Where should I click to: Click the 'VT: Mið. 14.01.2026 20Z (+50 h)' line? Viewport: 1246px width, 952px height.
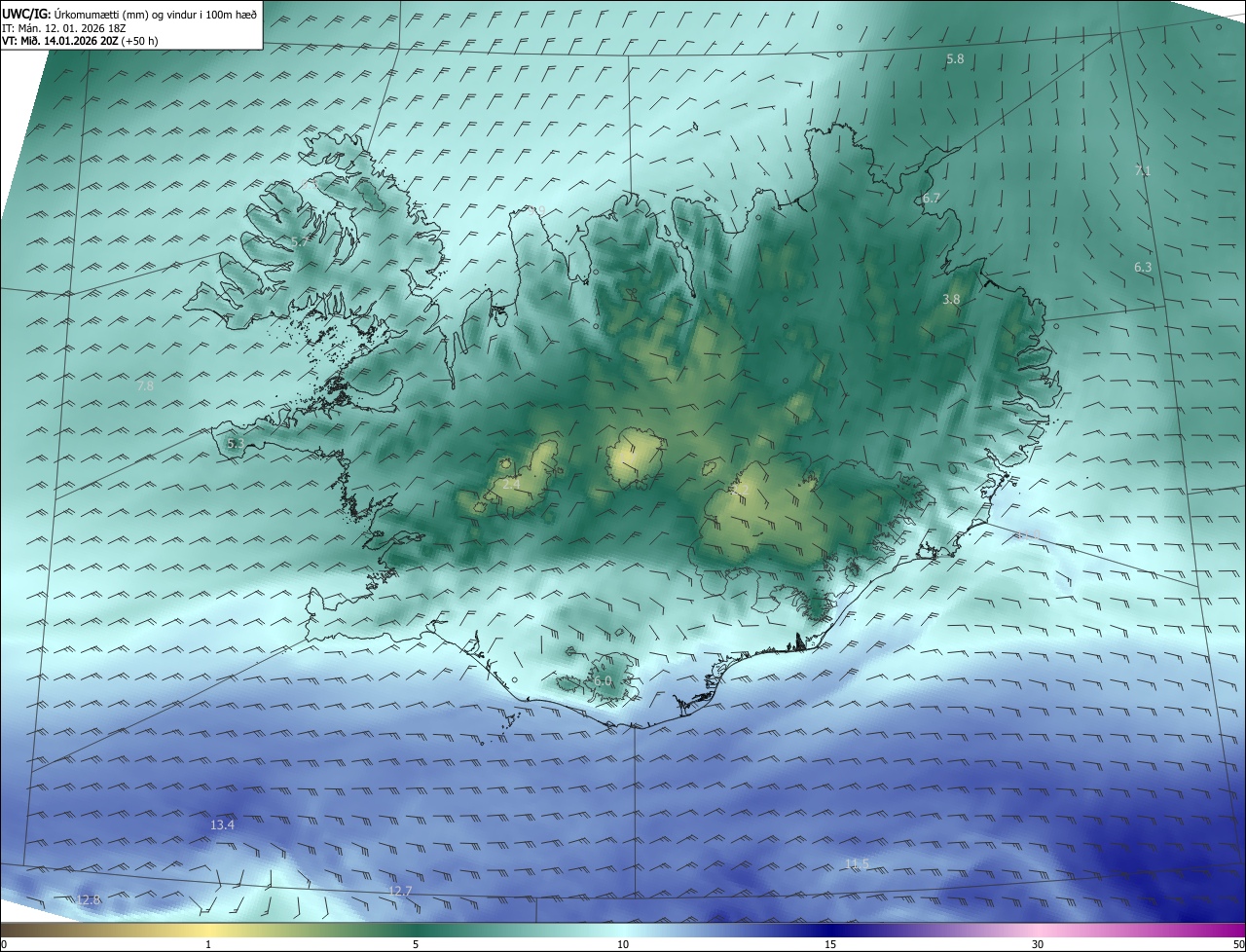80,41
